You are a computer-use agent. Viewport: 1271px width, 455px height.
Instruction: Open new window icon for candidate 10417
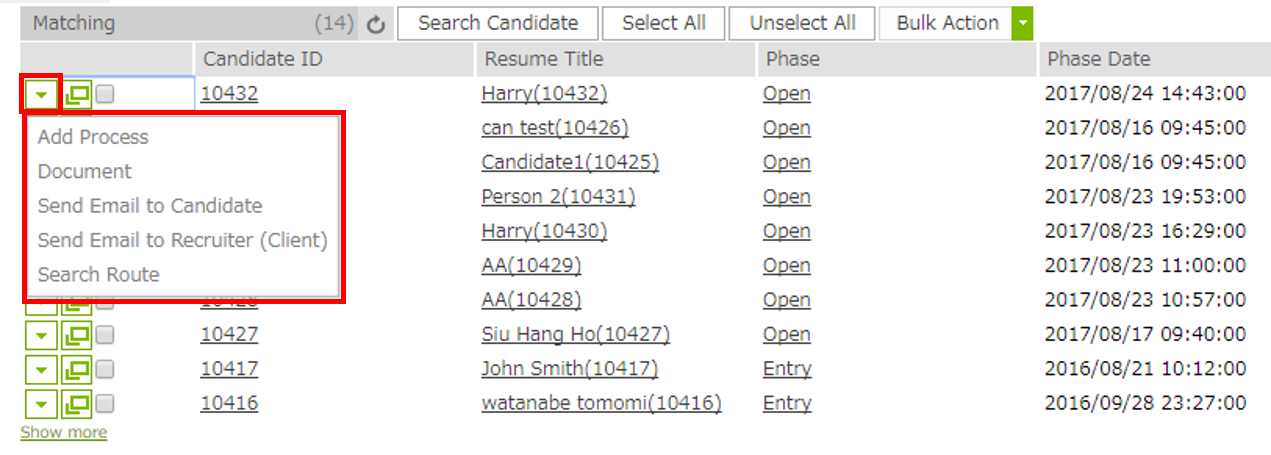click(x=77, y=370)
